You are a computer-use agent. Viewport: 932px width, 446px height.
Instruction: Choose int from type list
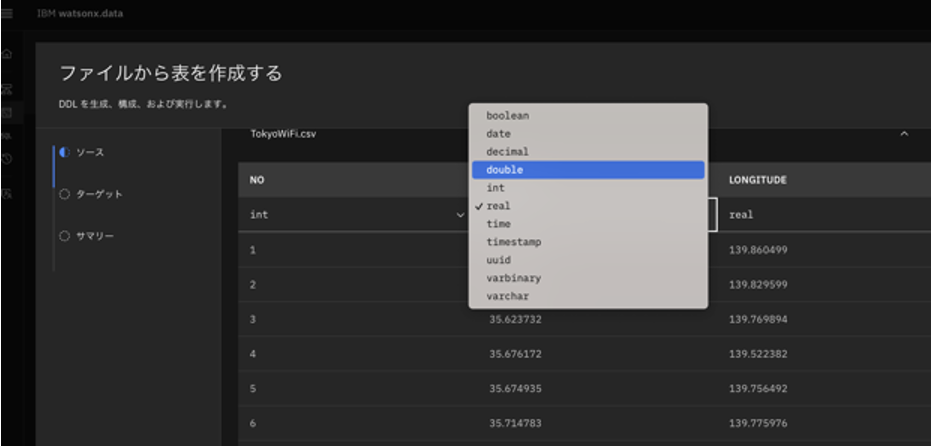click(x=588, y=188)
